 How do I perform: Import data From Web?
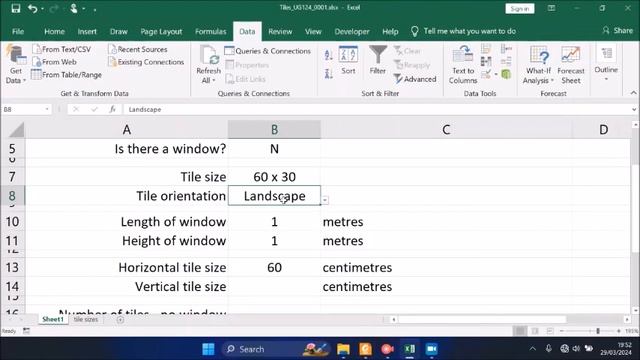point(54,62)
